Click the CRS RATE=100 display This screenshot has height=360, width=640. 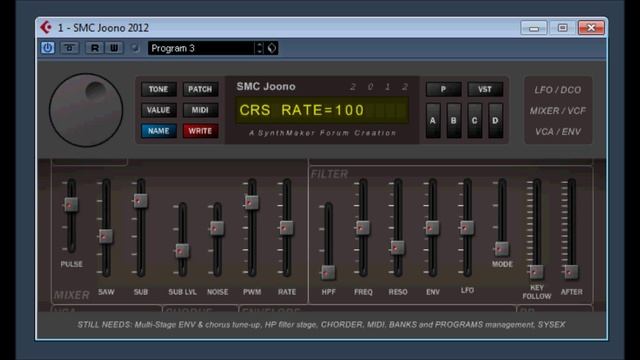(322, 110)
